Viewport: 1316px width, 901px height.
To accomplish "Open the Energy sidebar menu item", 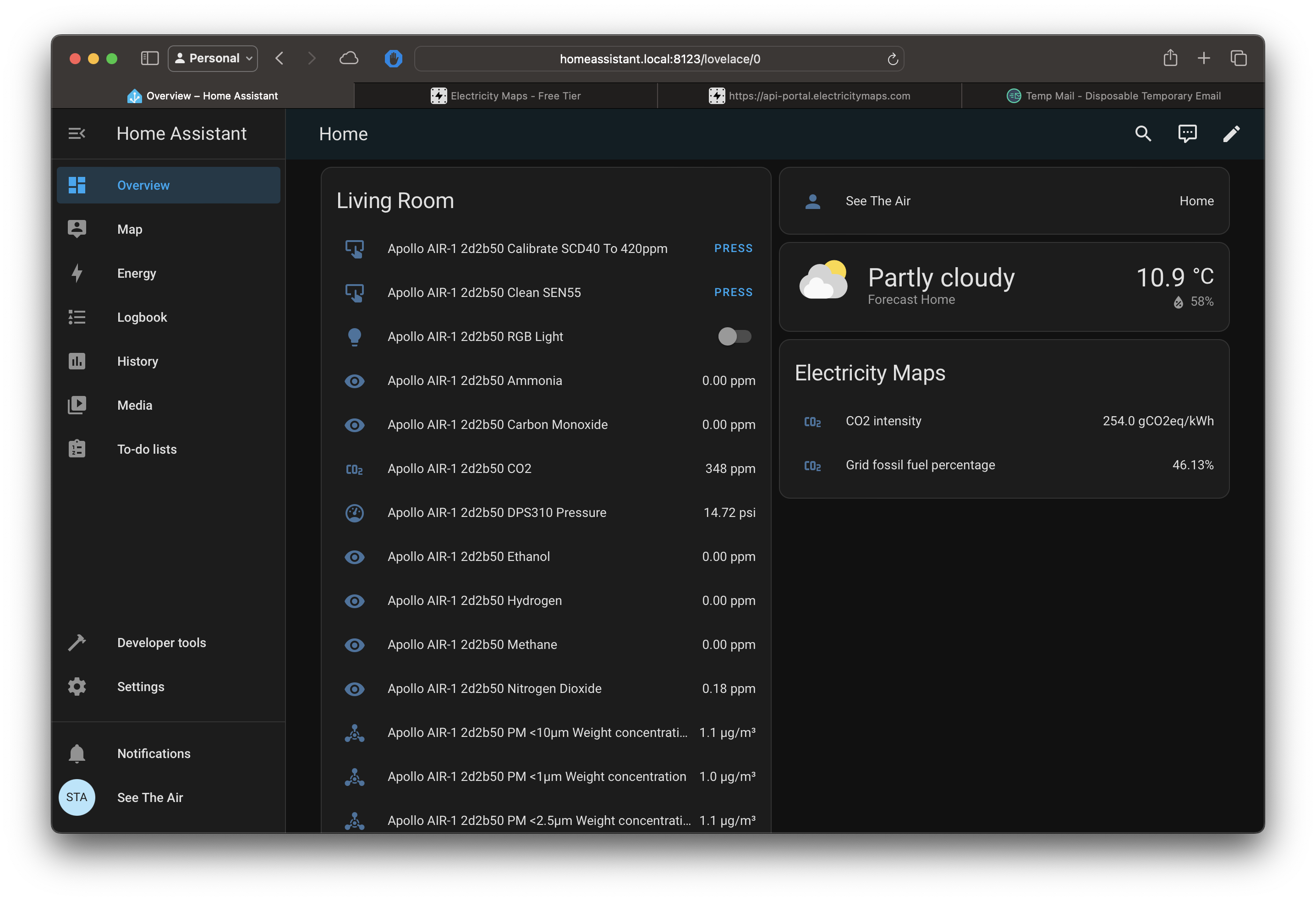I will [x=137, y=274].
